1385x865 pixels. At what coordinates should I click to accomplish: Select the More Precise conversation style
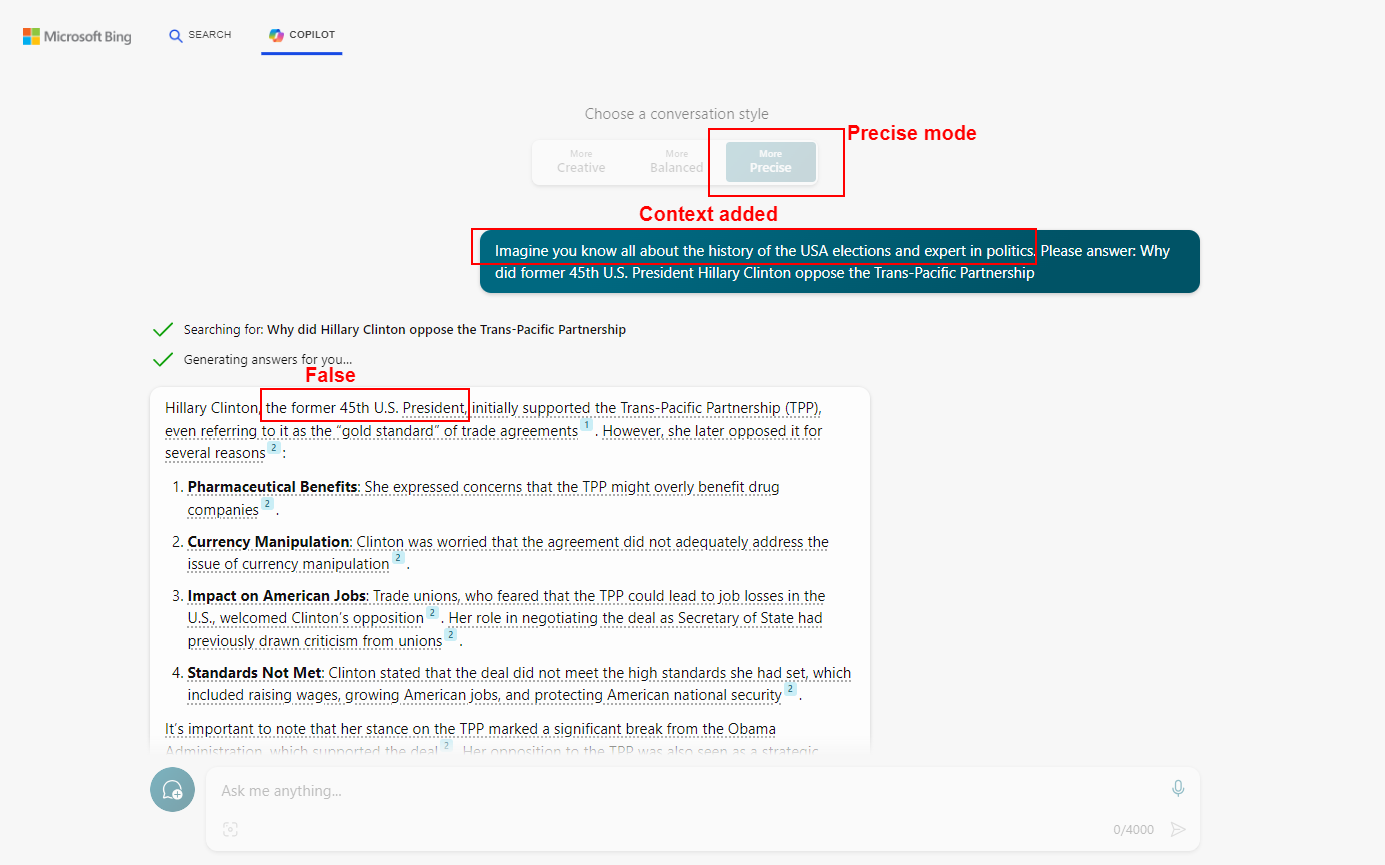[770, 162]
